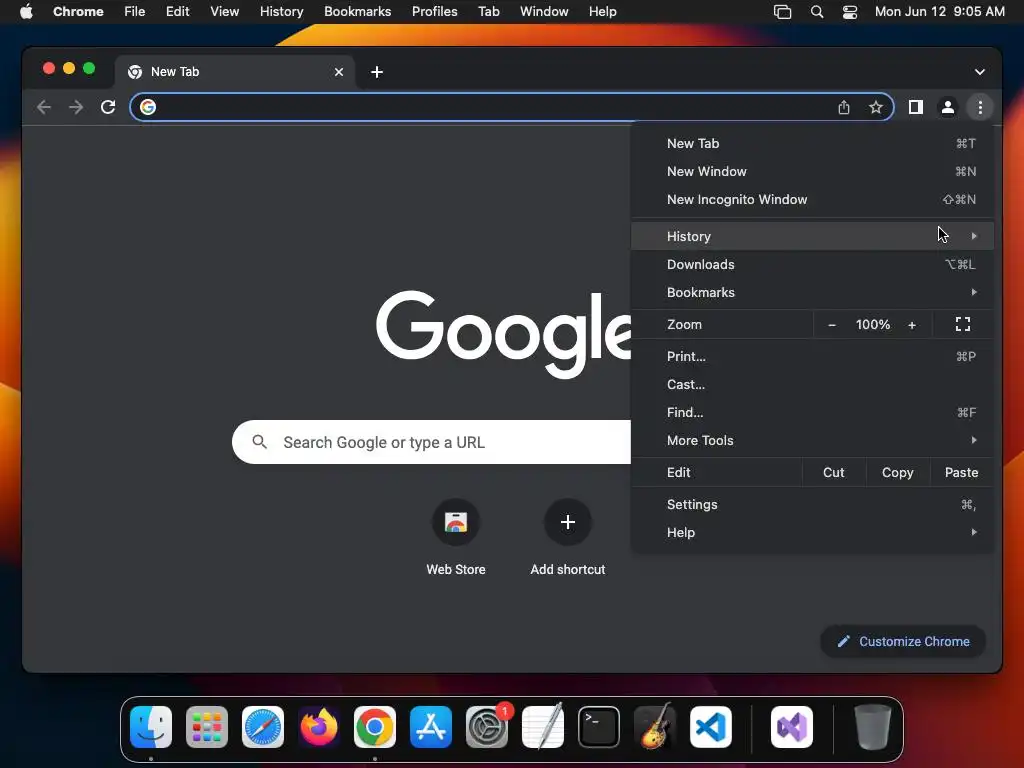Choose Cast... in the menu

pyautogui.click(x=812, y=385)
